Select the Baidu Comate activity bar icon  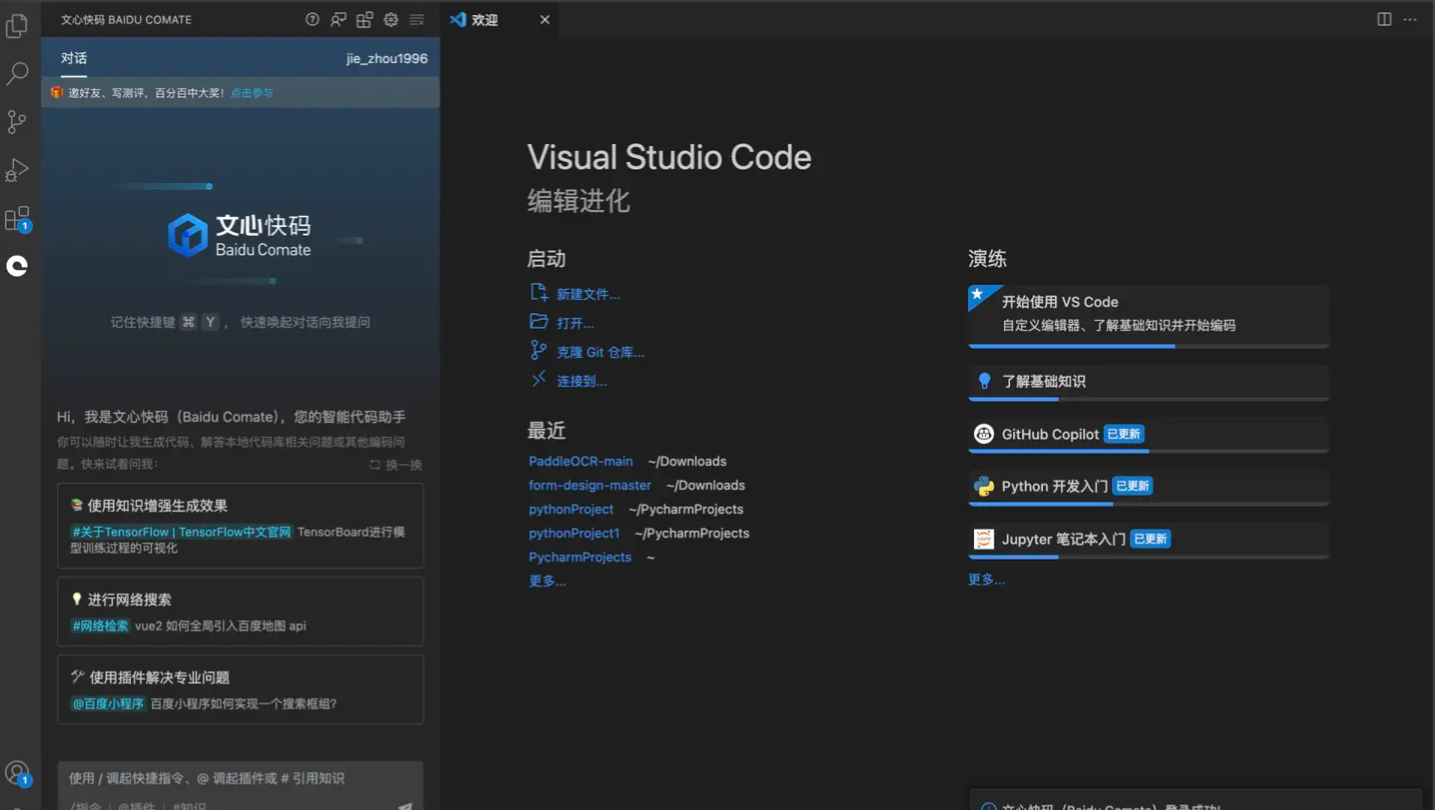[x=17, y=266]
